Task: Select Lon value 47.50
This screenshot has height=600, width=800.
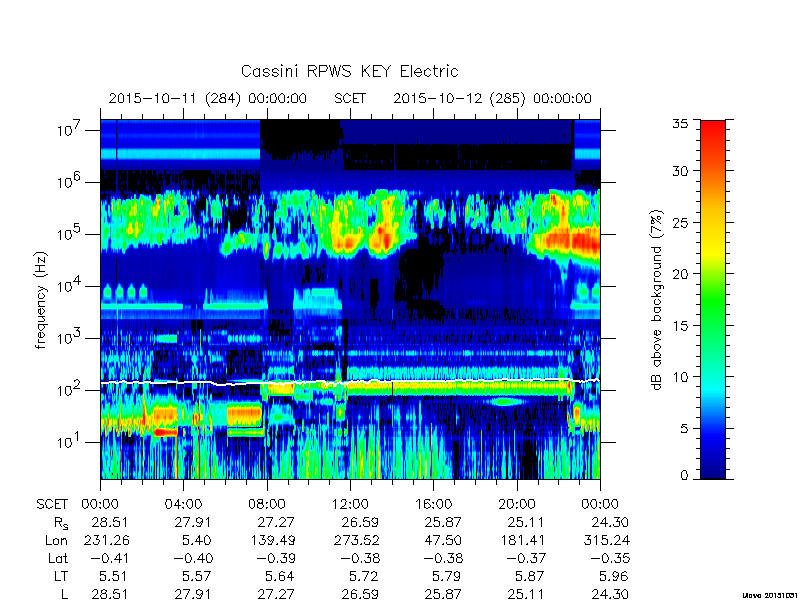Action: point(444,540)
